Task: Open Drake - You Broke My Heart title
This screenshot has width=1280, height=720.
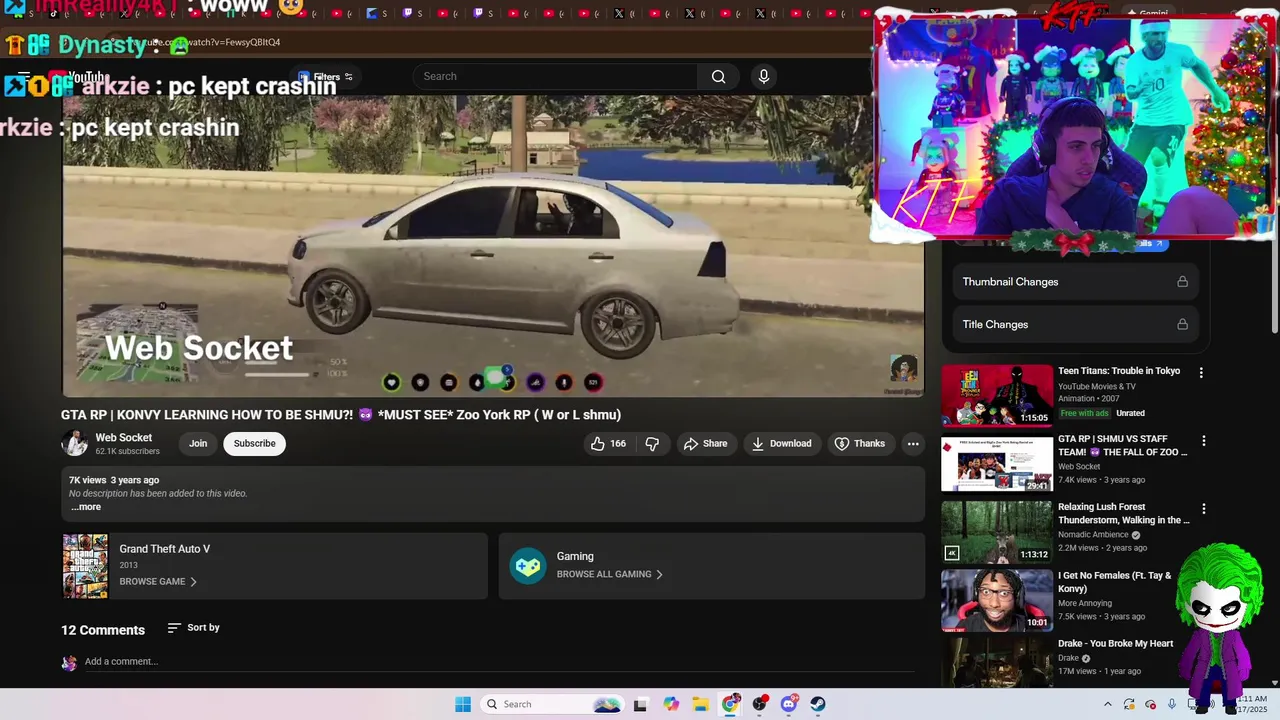Action: 1115,643
